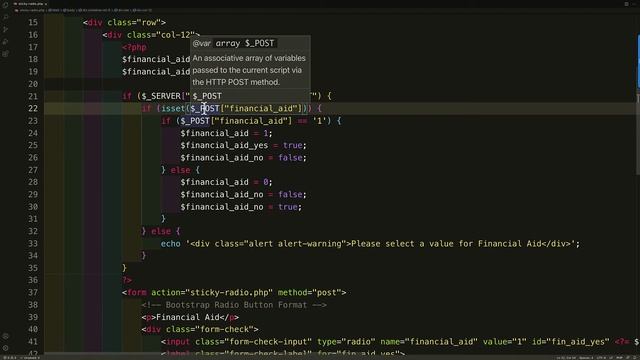Screen dimensions: 640x360
Task: Click $_SERVER on line 21
Action: coord(161,96)
